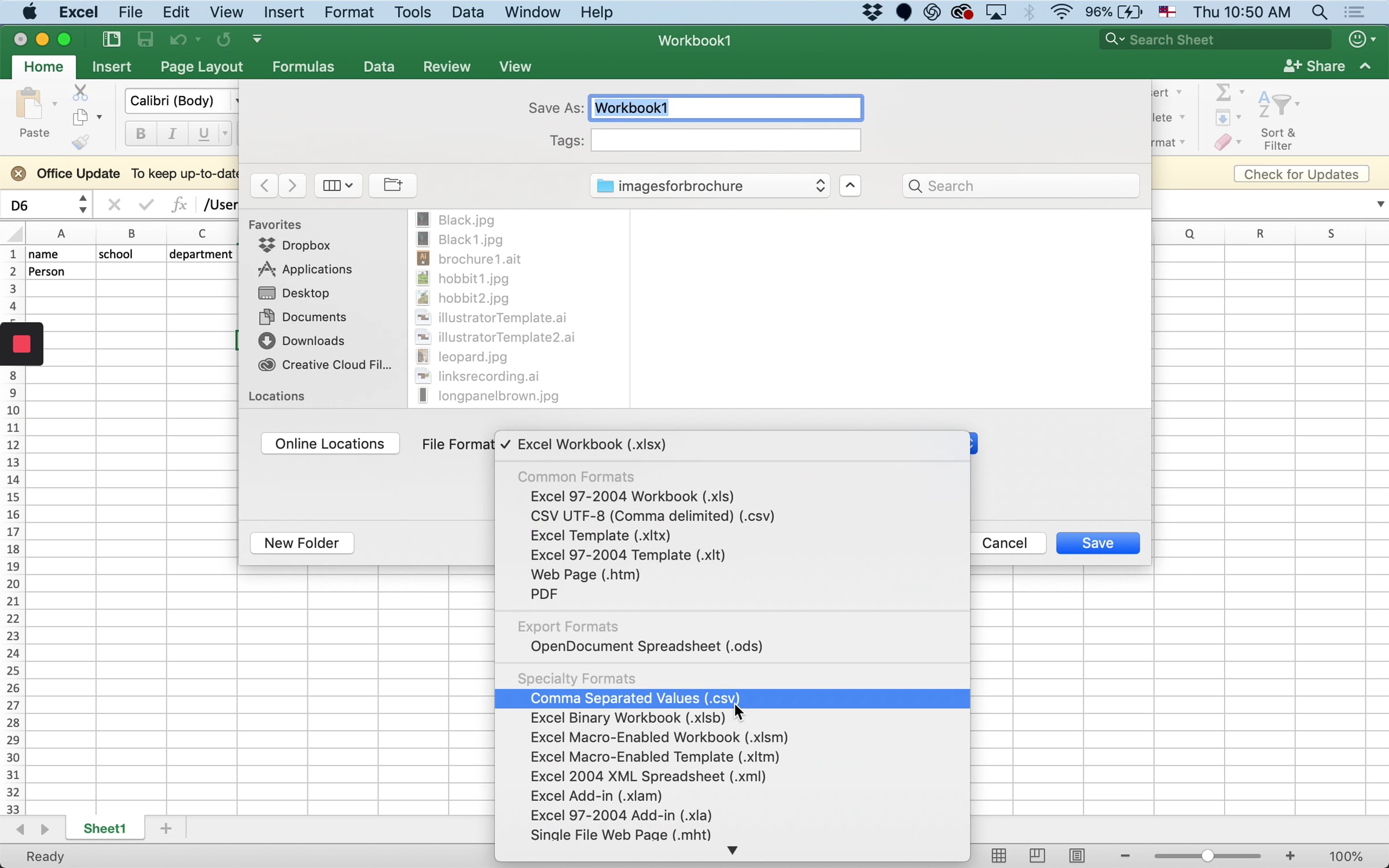Click the Wi-Fi icon in menu bar
The image size is (1389, 868).
coord(1061,12)
